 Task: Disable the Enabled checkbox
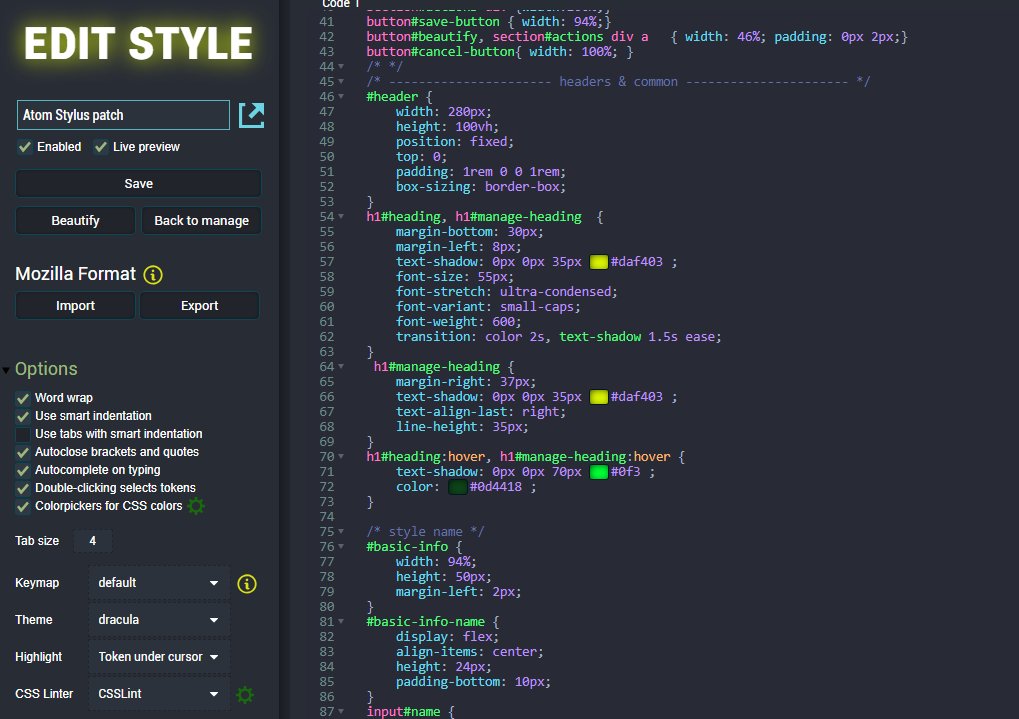[23, 147]
